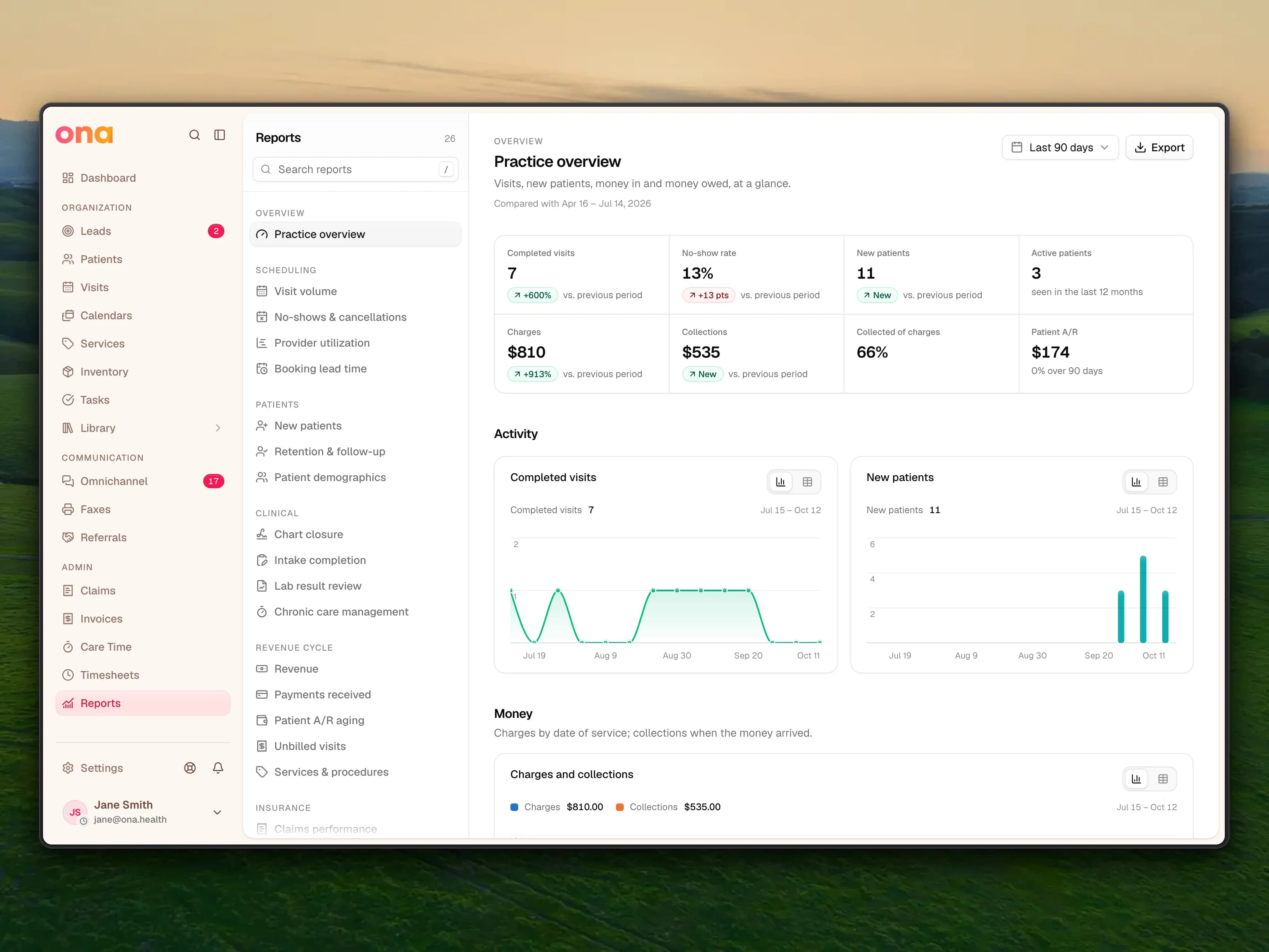Open the notifications bell
This screenshot has width=1269, height=952.
pyautogui.click(x=218, y=768)
